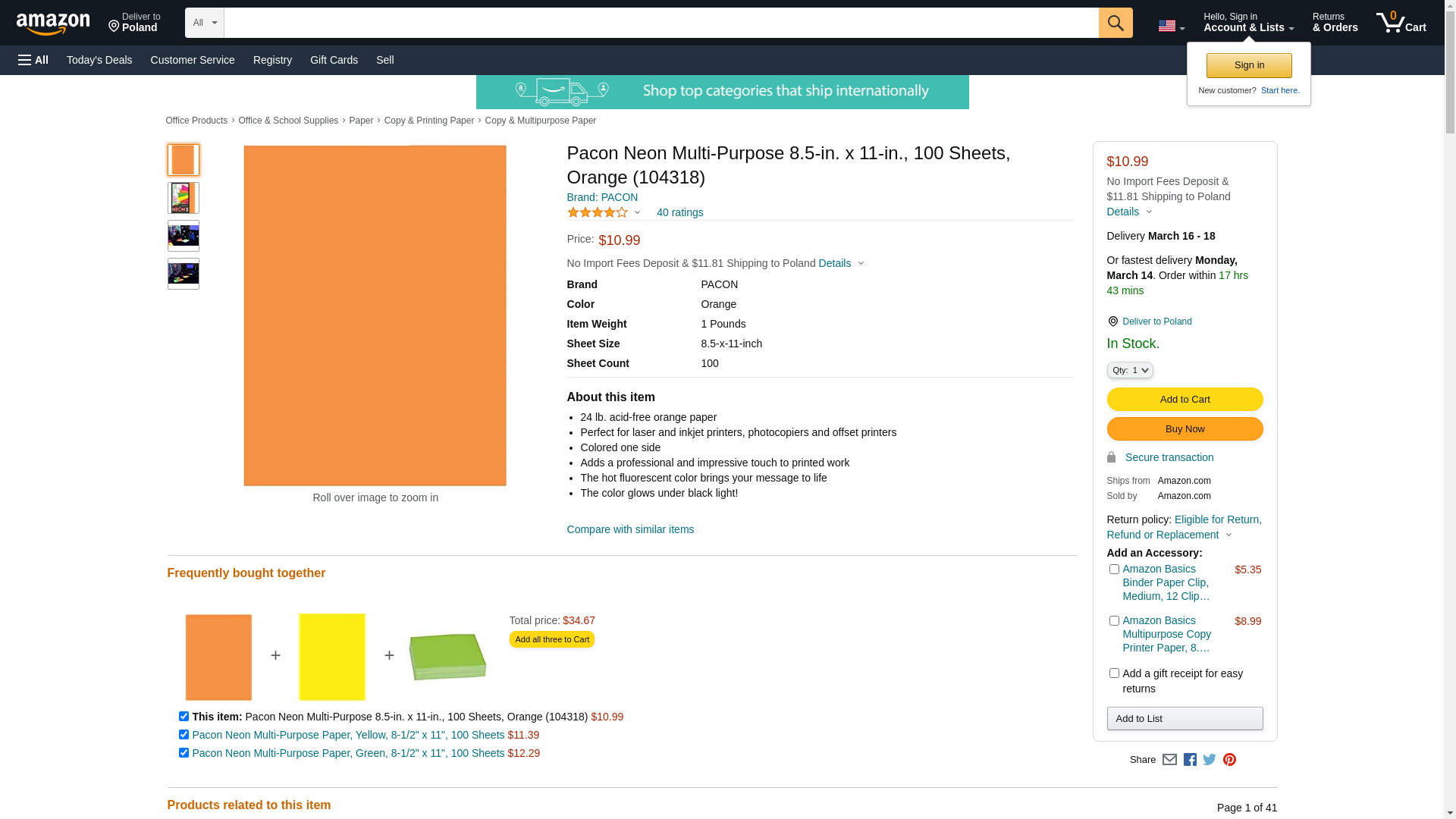
Task: Share via Pinterest icon
Action: (x=1229, y=760)
